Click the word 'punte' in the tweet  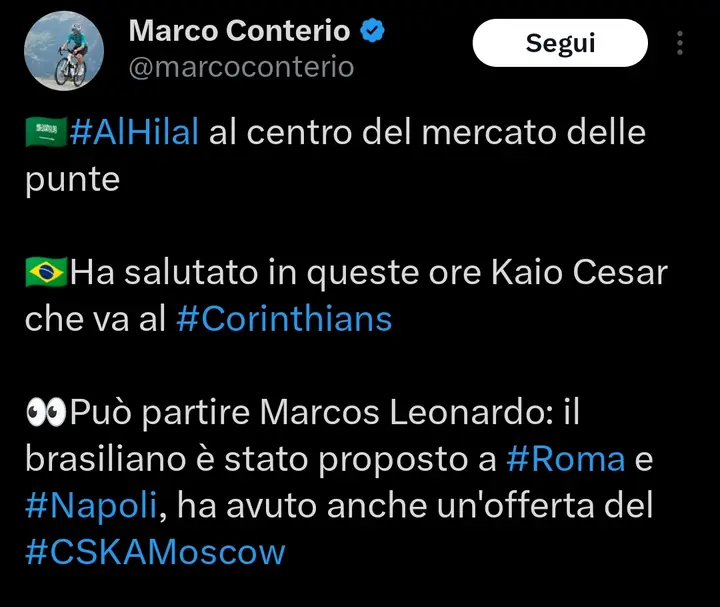coord(73,180)
